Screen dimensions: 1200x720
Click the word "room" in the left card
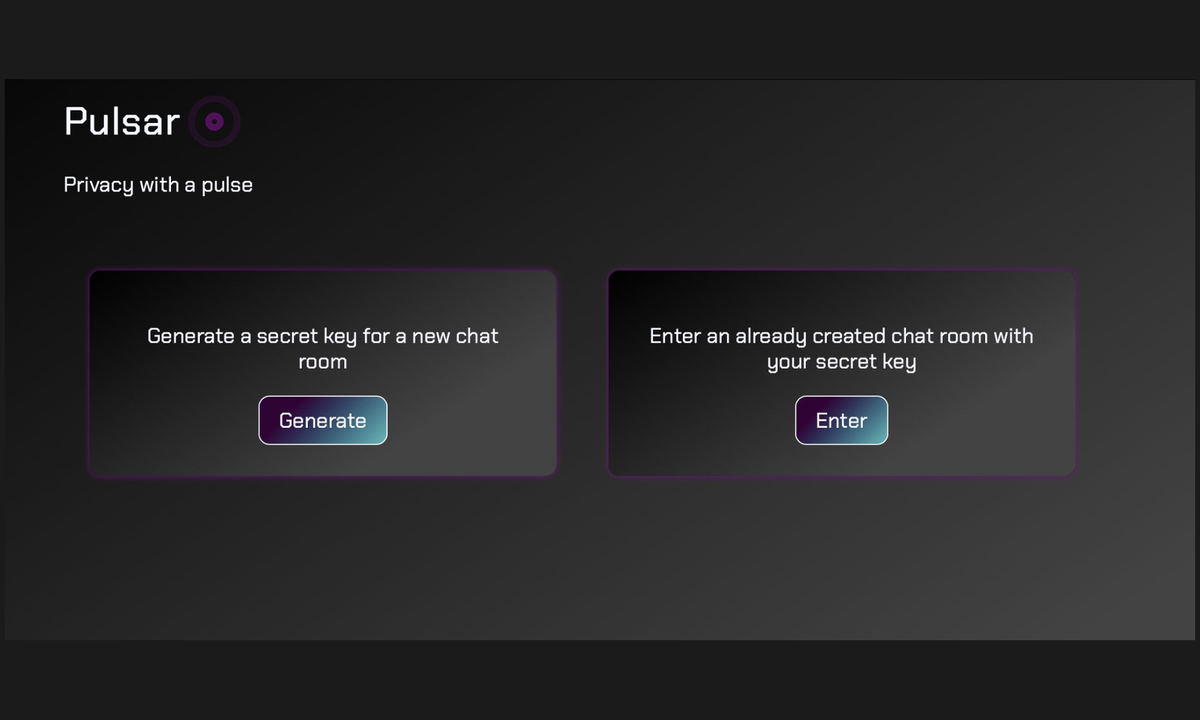[322, 362]
